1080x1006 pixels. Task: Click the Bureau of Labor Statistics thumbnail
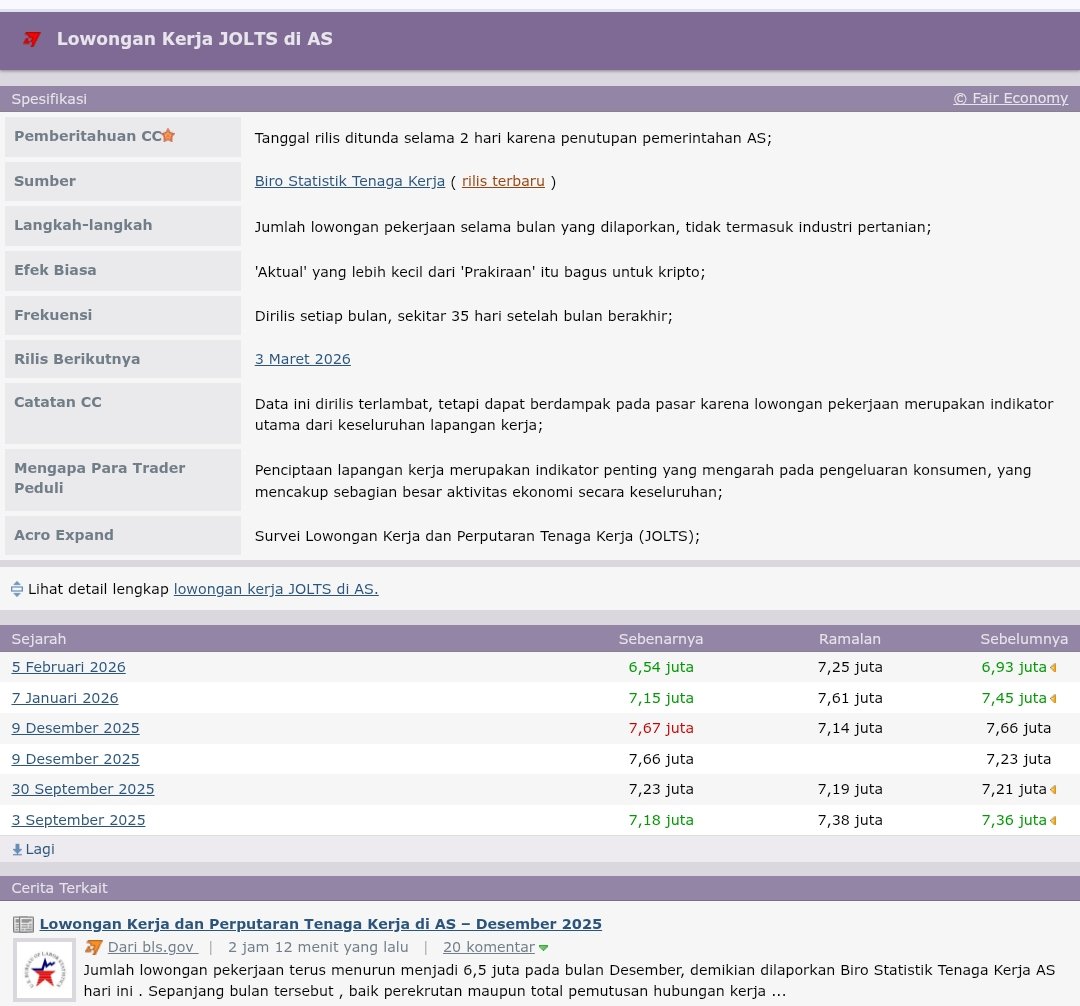45,970
